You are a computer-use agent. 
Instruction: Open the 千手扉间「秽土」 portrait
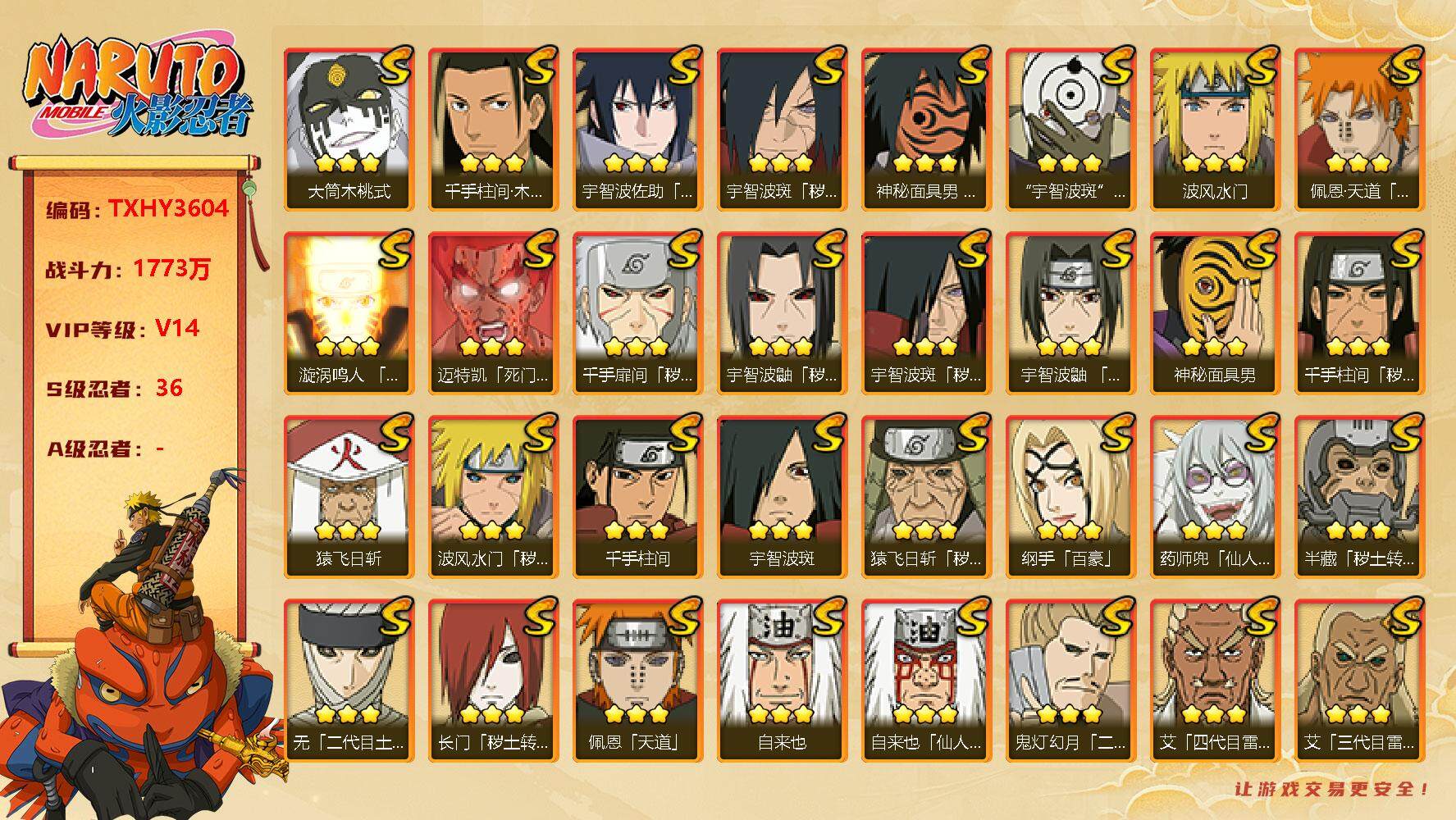[637, 313]
